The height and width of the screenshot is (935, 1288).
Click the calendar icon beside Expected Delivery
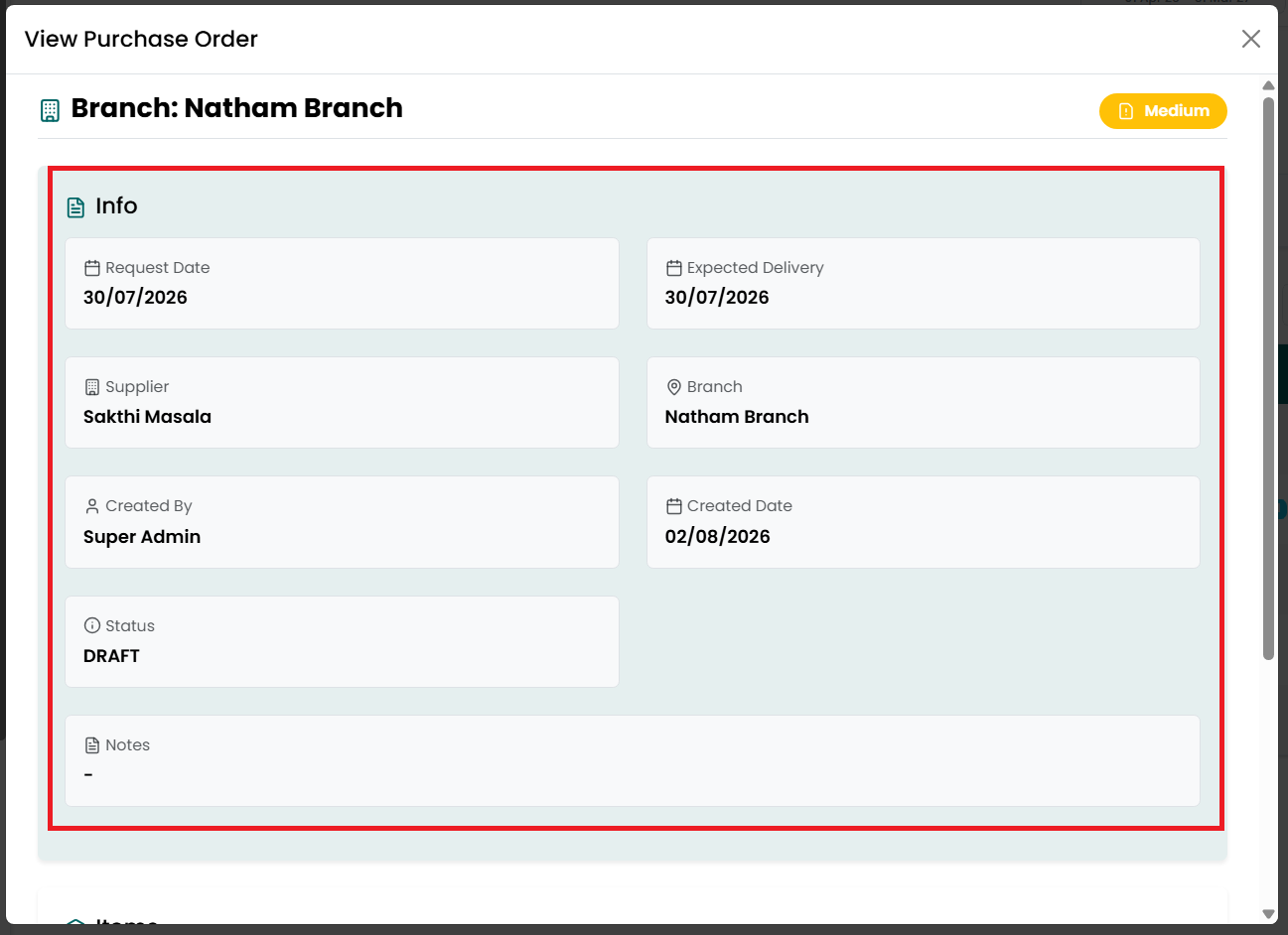click(674, 268)
